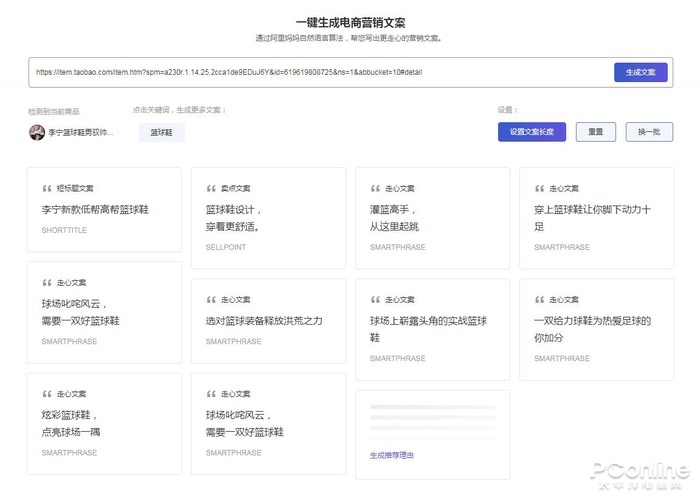The height and width of the screenshot is (498, 700).
Task: Click the 球场上崭露头角的实战篮球鞋 card
Action: click(432, 327)
